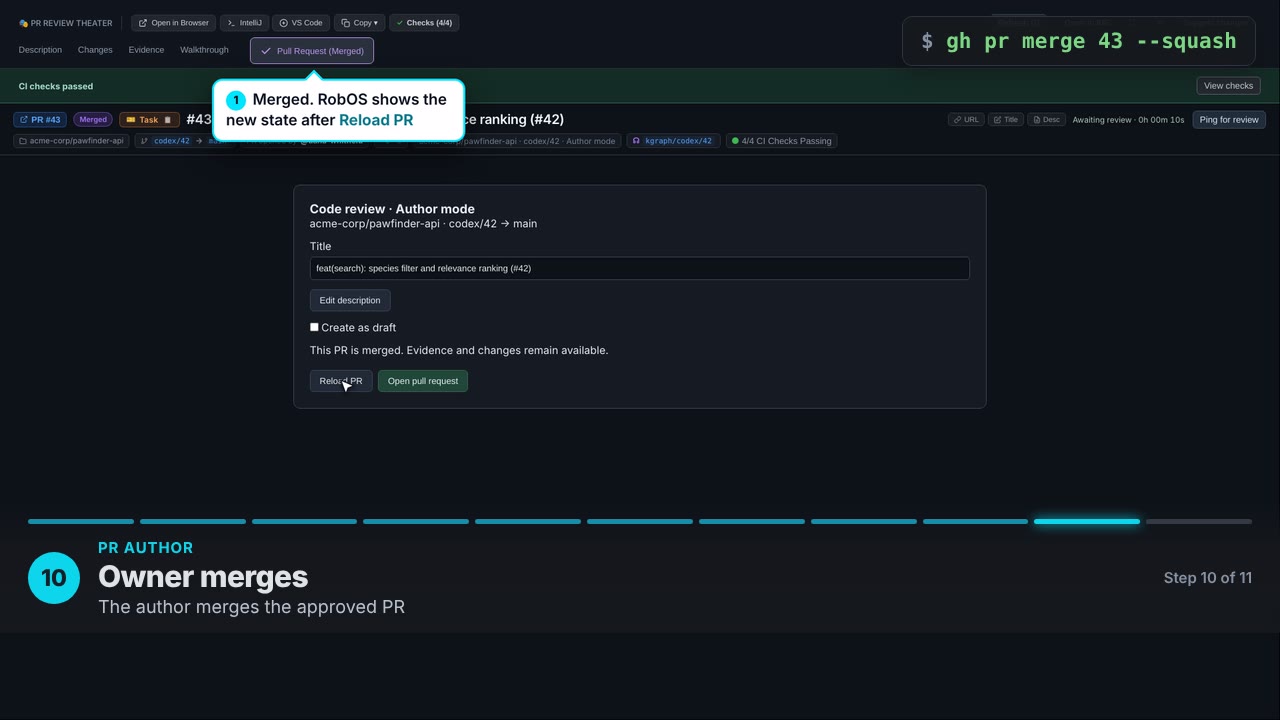
Task: Click View checks in the CI banner
Action: pos(1228,86)
